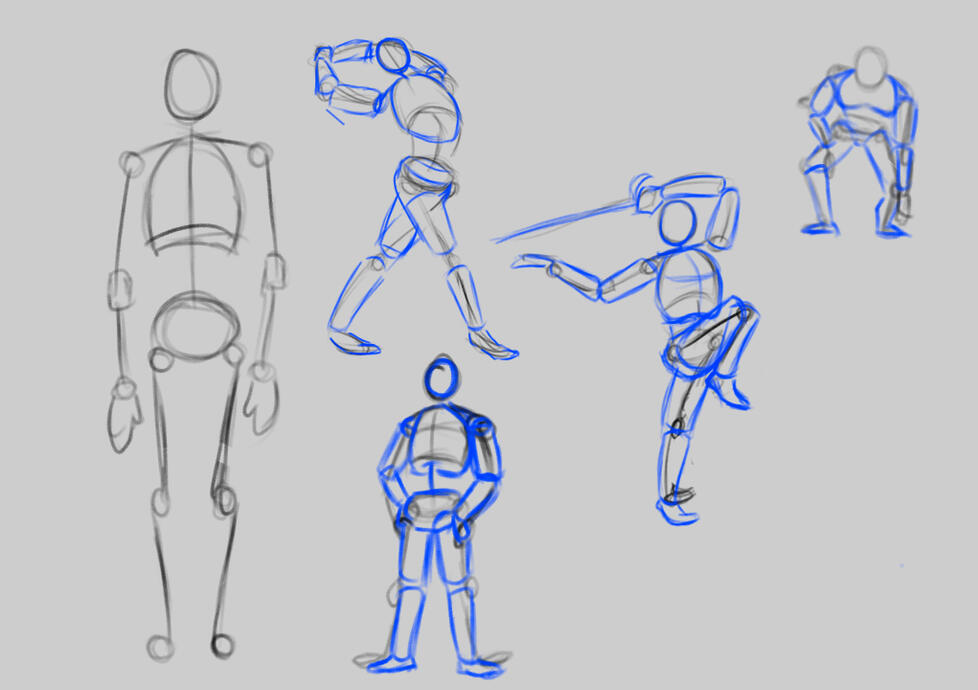Click the grey mannequin's ribcage shape
This screenshot has width=978, height=690.
click(x=191, y=193)
